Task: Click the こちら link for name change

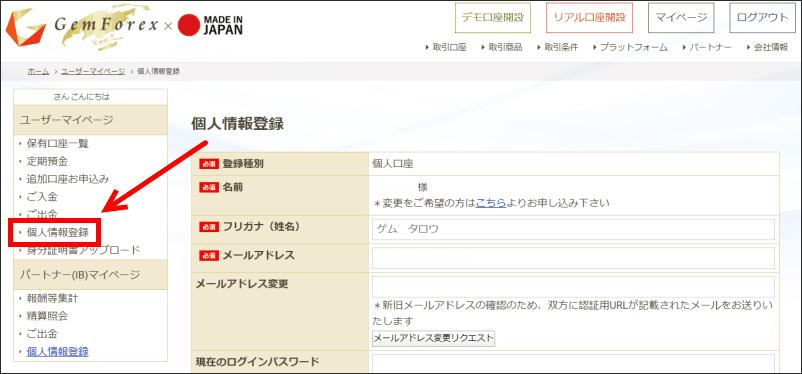Action: 491,203
